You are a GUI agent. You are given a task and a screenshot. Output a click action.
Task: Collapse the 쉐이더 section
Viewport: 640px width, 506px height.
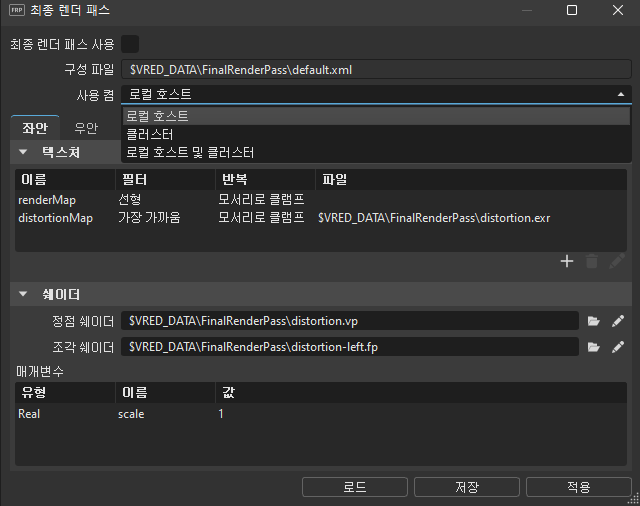(x=23, y=294)
